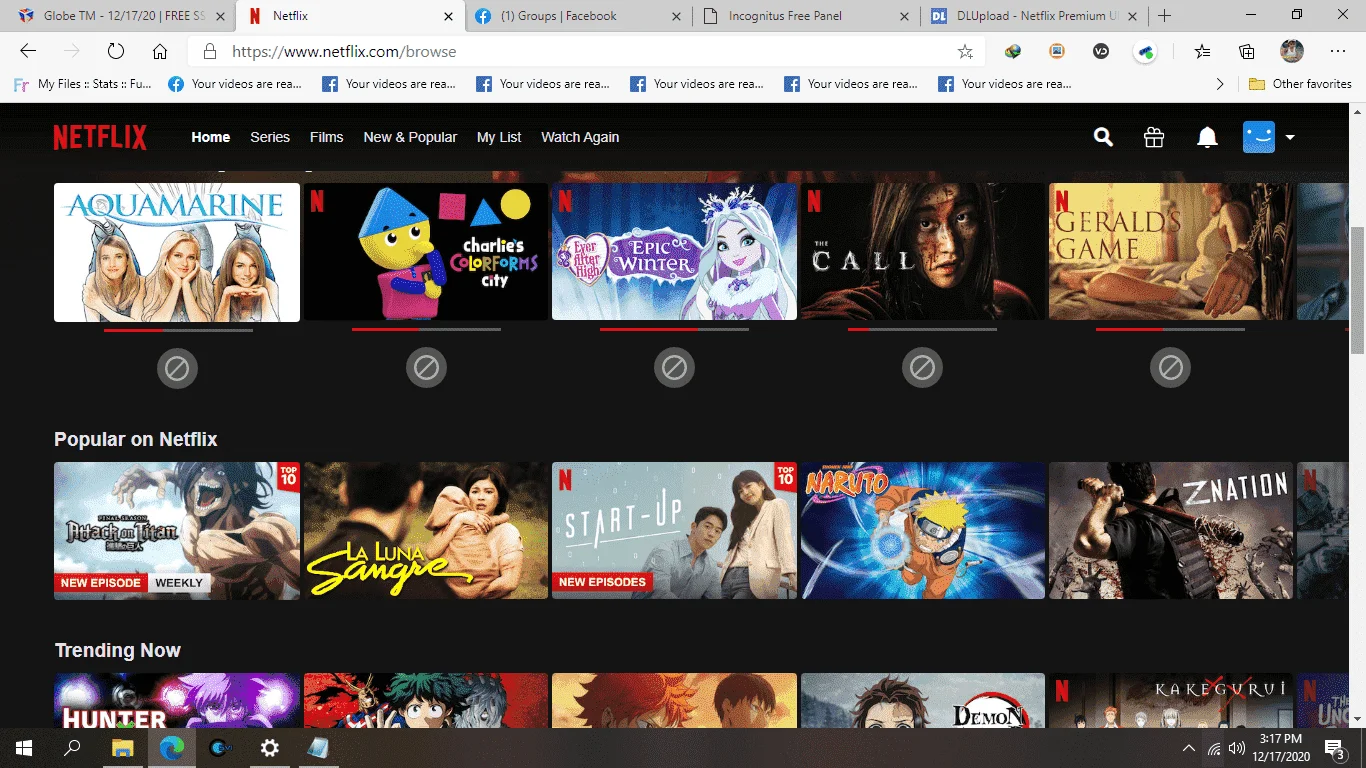Switch to the Globe TM browser tab
The height and width of the screenshot is (768, 1366).
coord(120,16)
